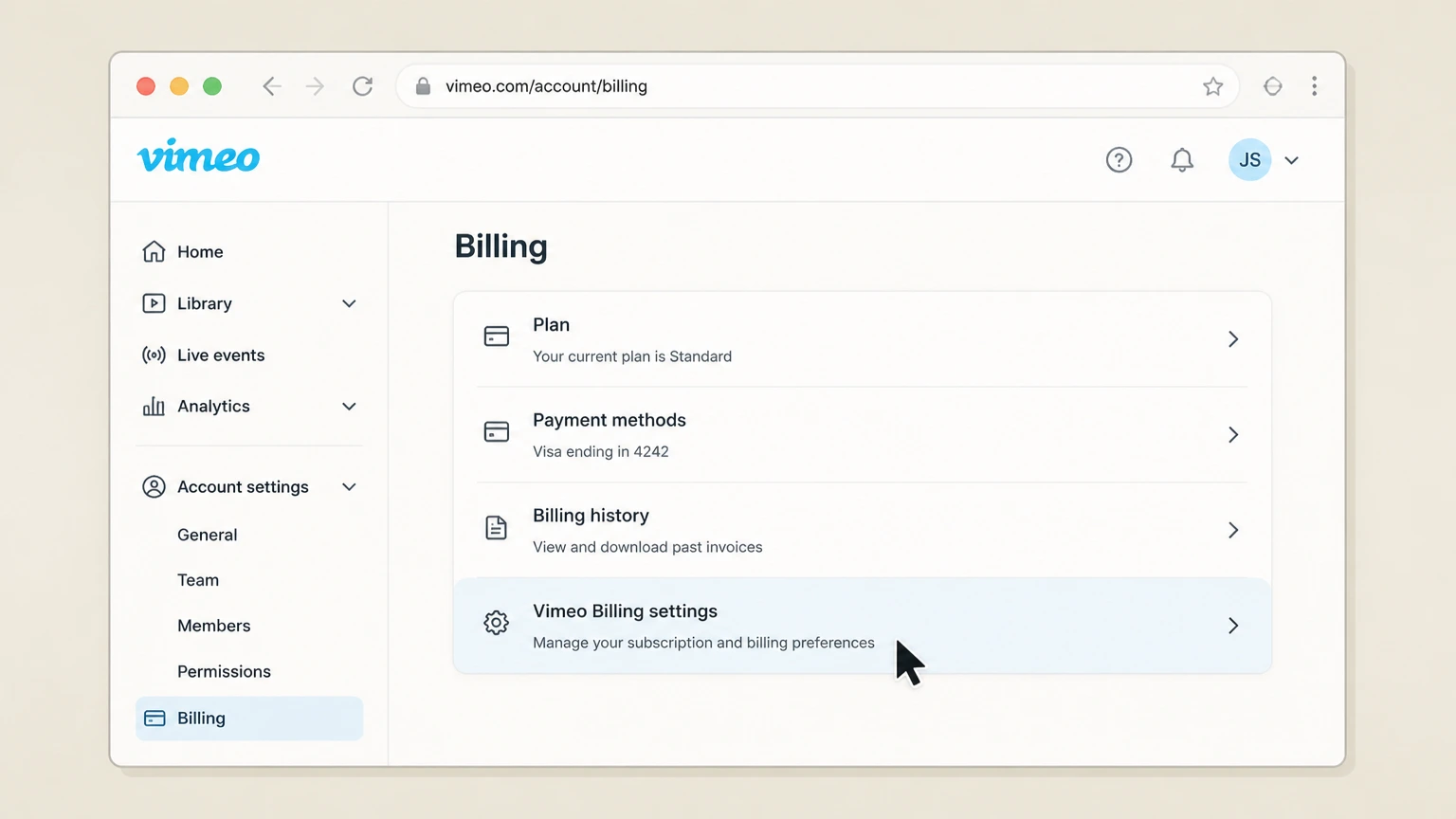Click 'Visa ending in 4242' text
This screenshot has width=1456, height=819.
[601, 451]
